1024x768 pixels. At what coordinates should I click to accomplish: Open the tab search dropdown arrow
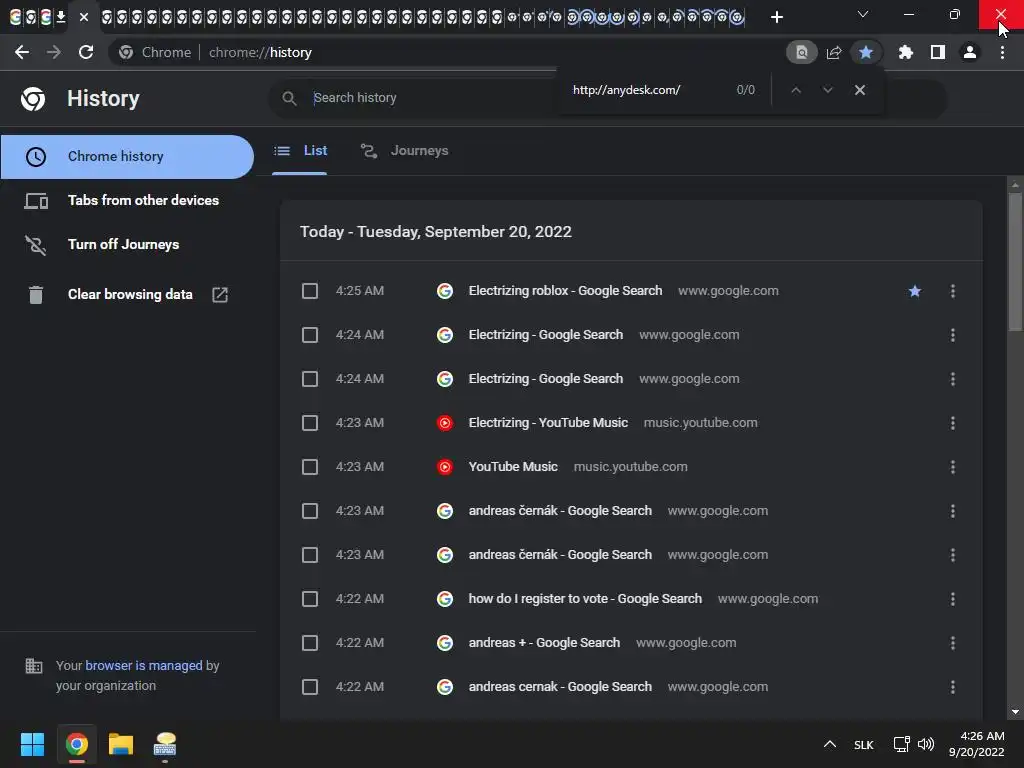(863, 14)
